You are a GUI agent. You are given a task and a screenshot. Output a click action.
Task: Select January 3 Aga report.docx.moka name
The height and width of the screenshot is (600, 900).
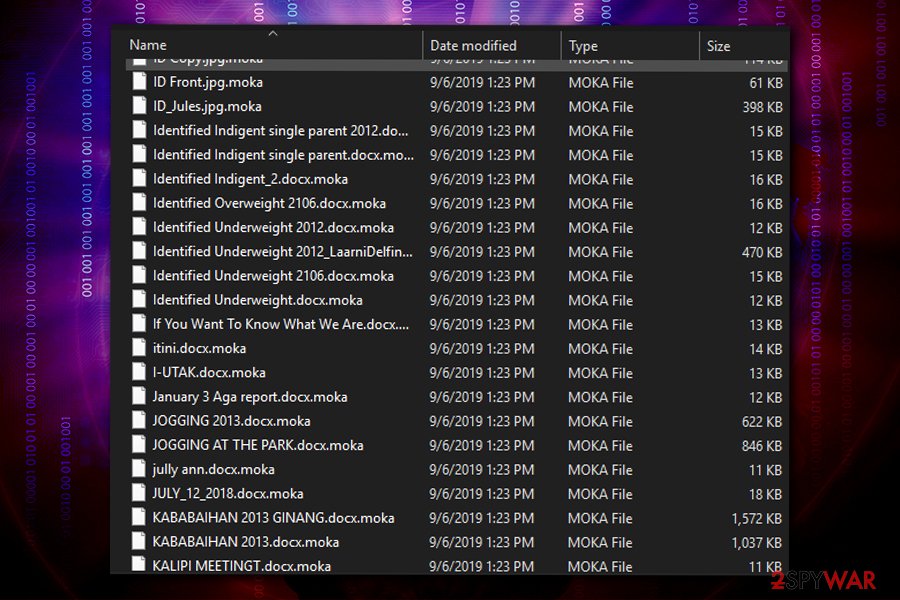click(250, 397)
